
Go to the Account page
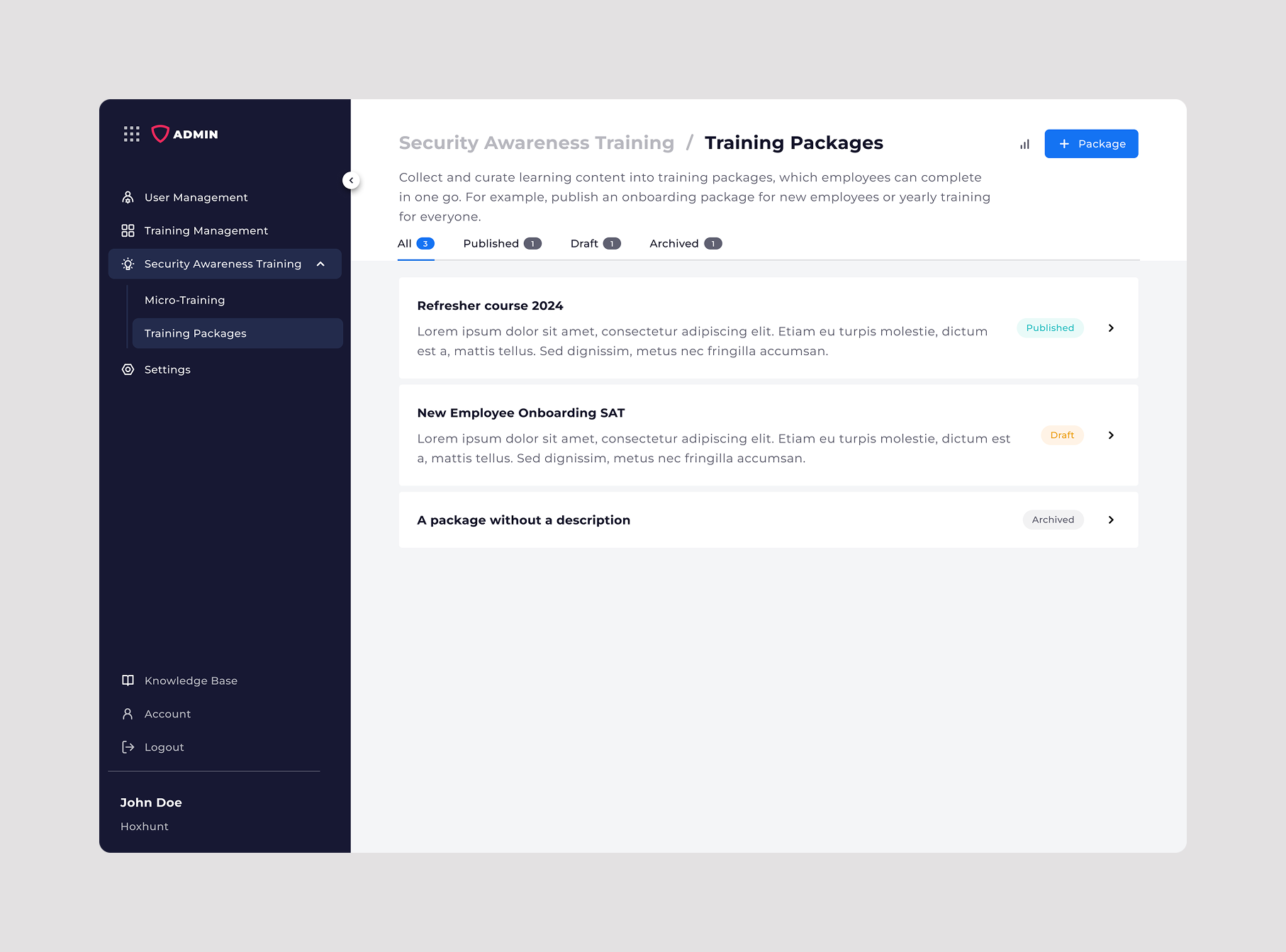point(167,714)
